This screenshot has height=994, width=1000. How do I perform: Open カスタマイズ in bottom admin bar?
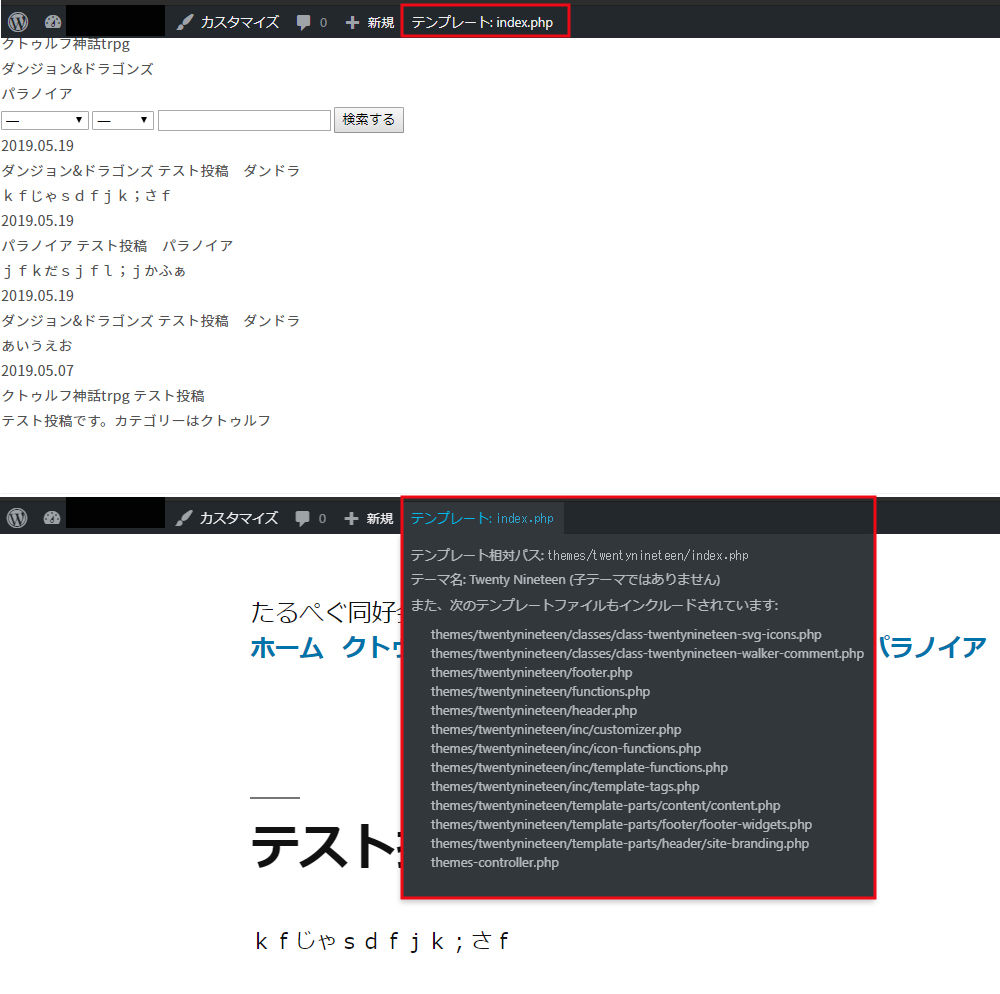click(227, 518)
